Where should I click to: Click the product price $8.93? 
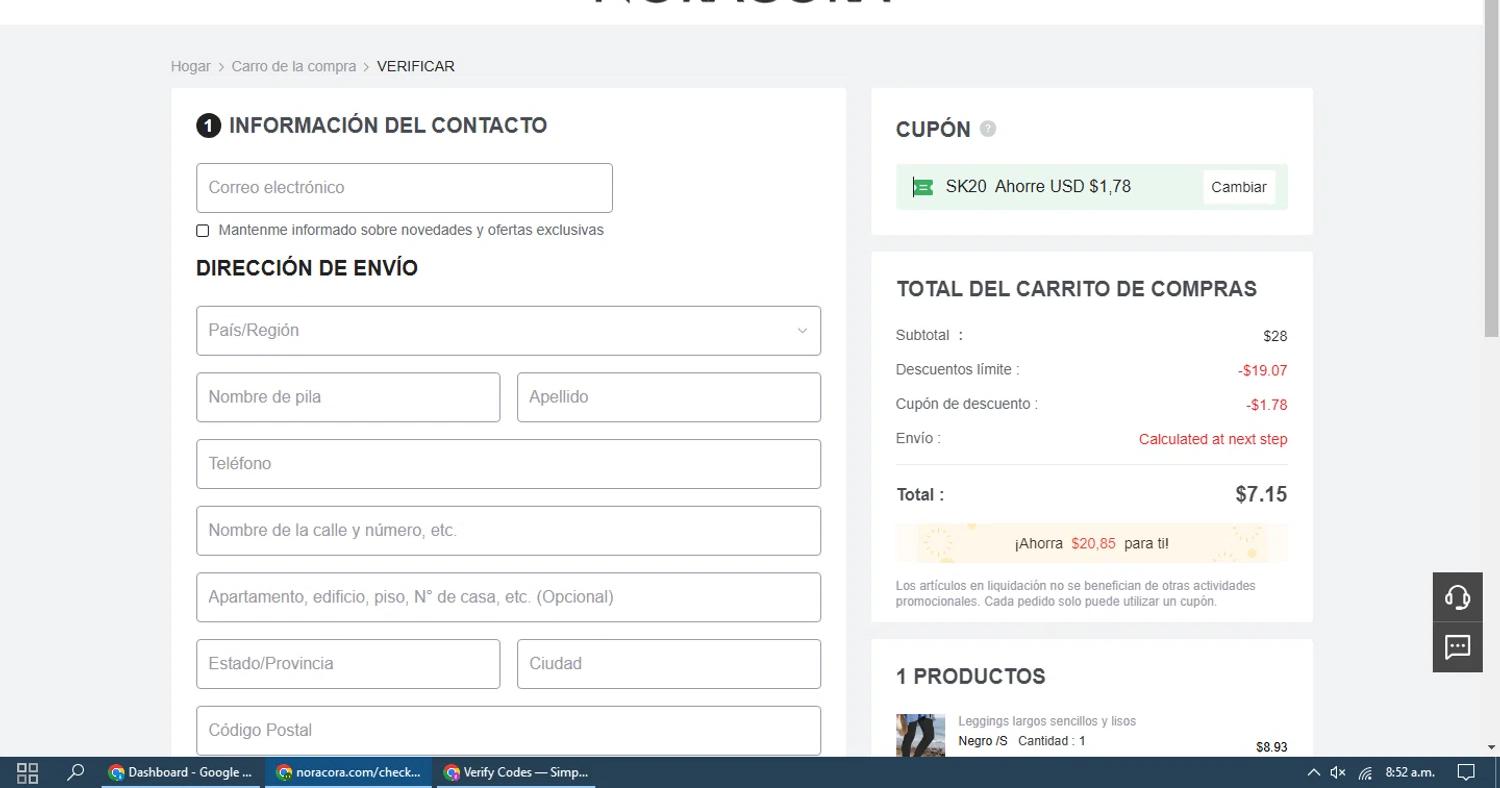click(x=1271, y=747)
